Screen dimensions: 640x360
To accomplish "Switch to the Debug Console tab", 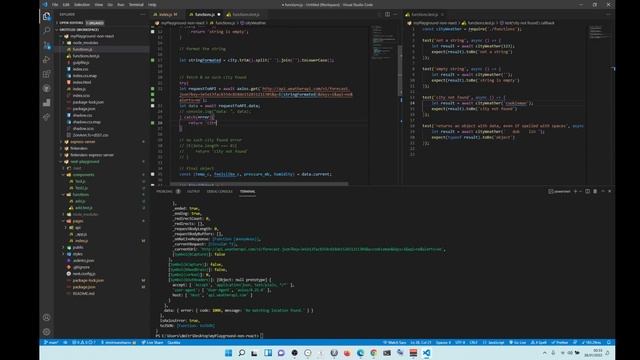I will point(220,191).
